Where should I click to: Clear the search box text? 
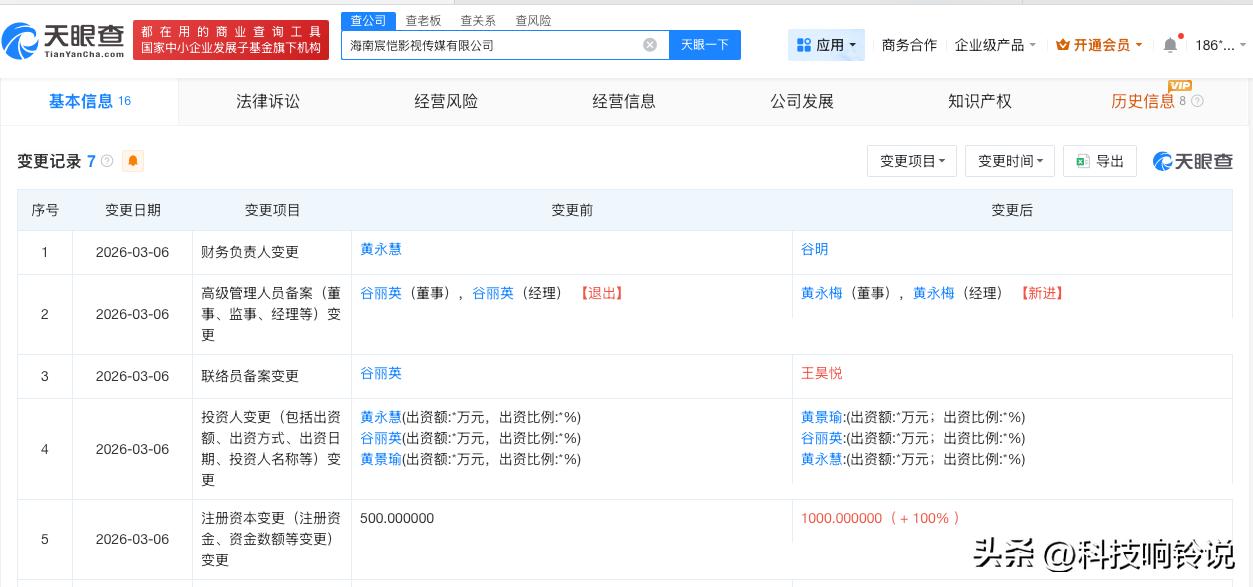[x=650, y=45]
